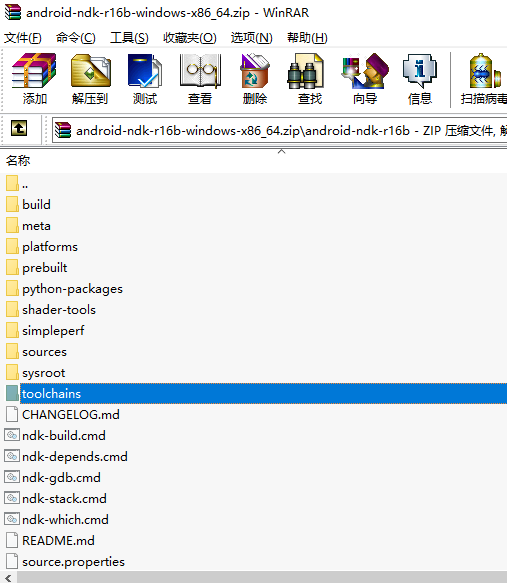Select the simpleperf folder

coord(254,331)
